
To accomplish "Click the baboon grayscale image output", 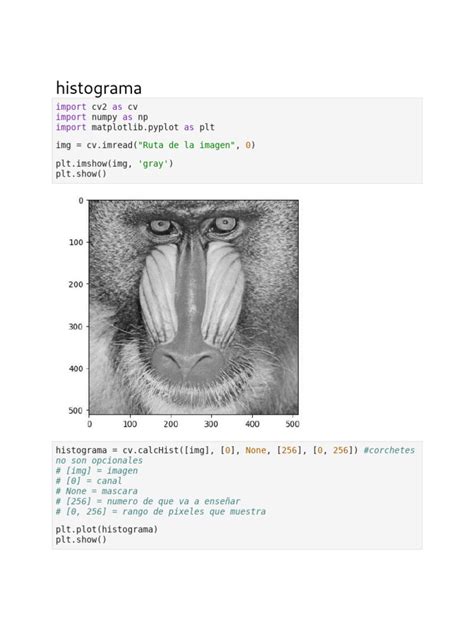I will pos(193,307).
